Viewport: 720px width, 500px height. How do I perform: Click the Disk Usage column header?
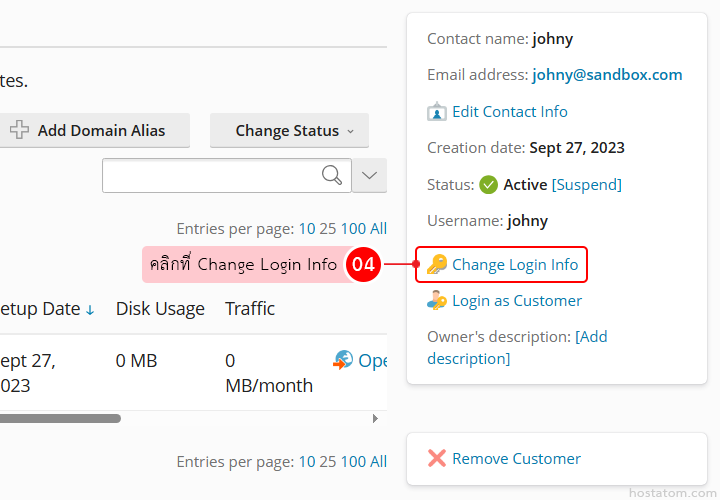coord(160,309)
